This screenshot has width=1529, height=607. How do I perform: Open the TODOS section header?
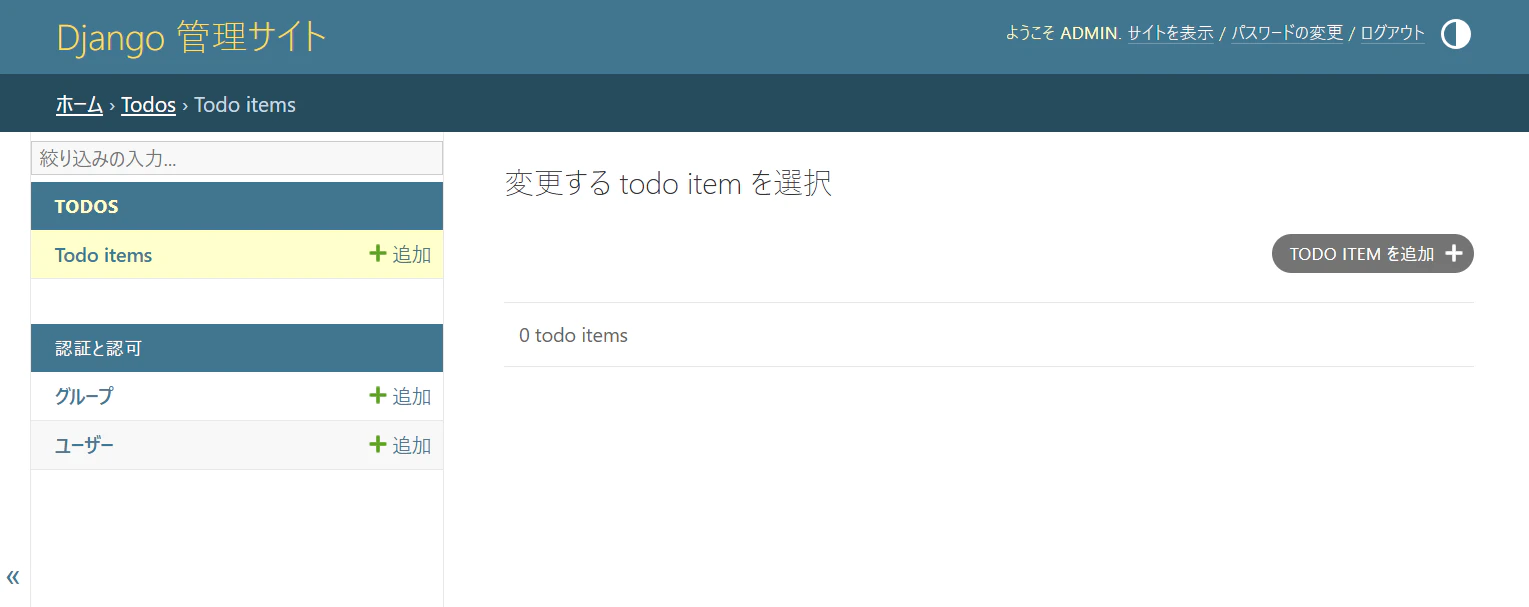pos(87,206)
